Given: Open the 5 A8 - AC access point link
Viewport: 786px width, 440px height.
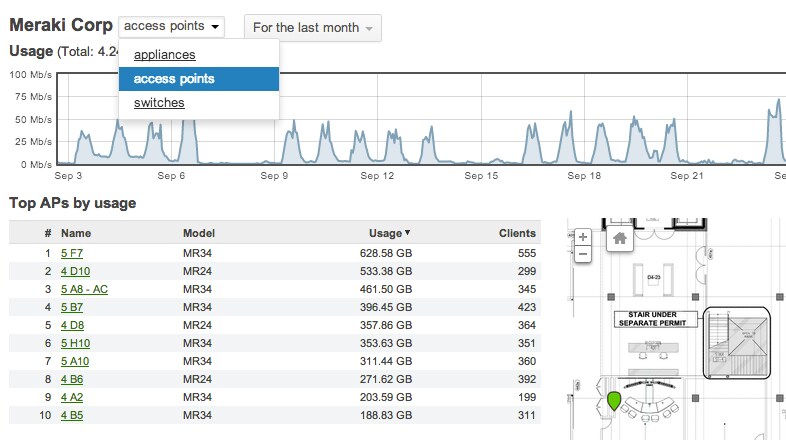Looking at the screenshot, I should click(84, 289).
